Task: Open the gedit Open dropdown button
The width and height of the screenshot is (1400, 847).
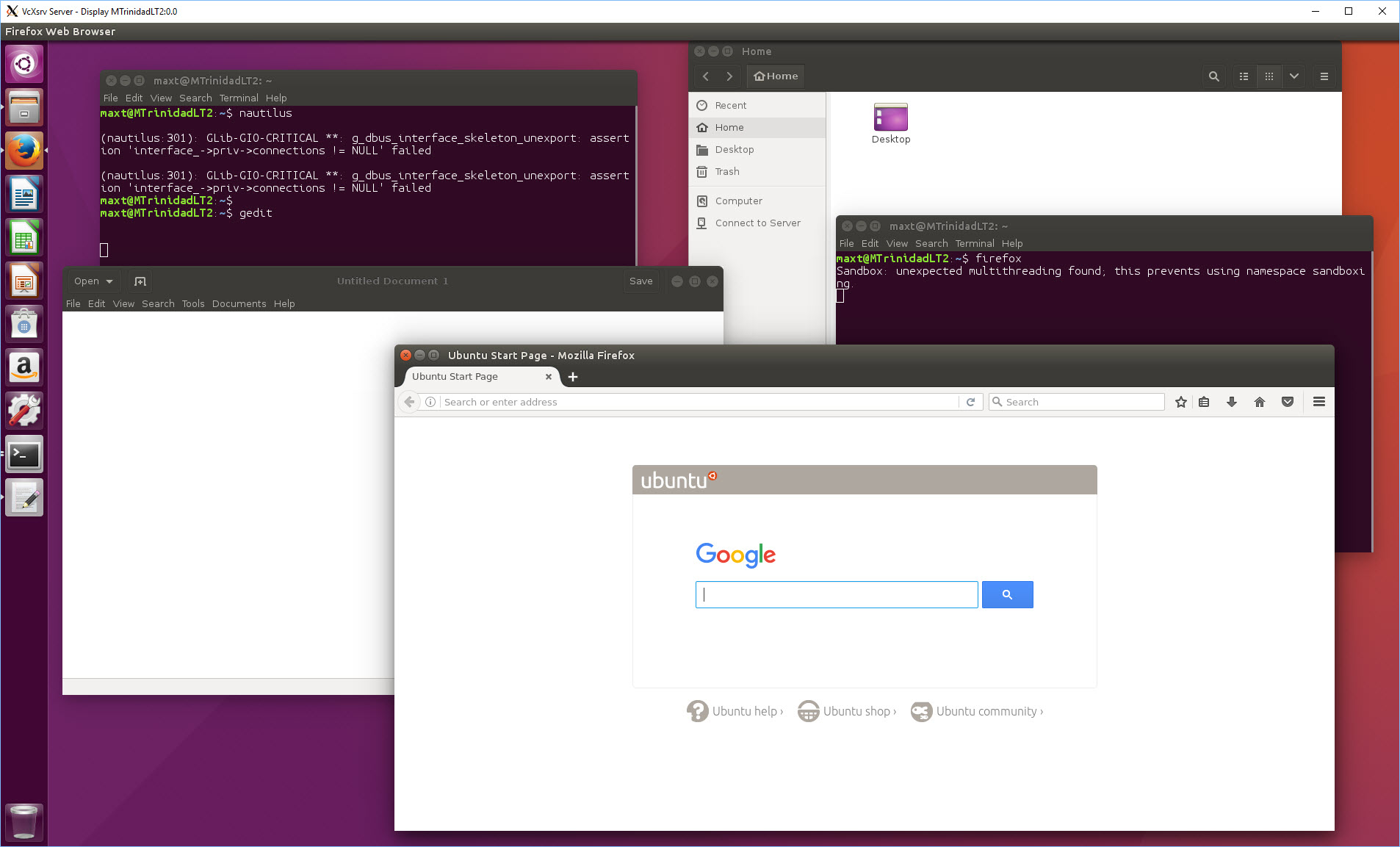Action: click(x=93, y=281)
